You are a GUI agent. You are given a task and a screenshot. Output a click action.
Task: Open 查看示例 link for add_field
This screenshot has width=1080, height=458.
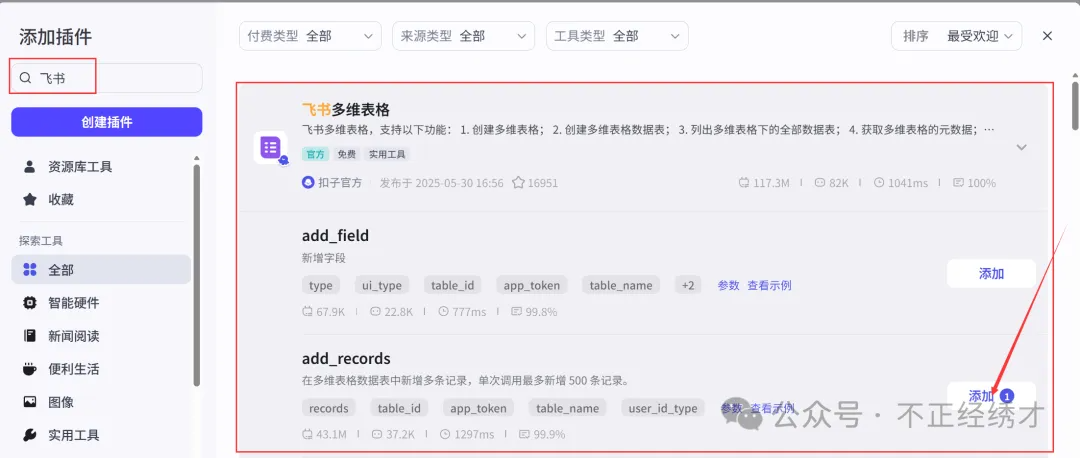coord(769,285)
